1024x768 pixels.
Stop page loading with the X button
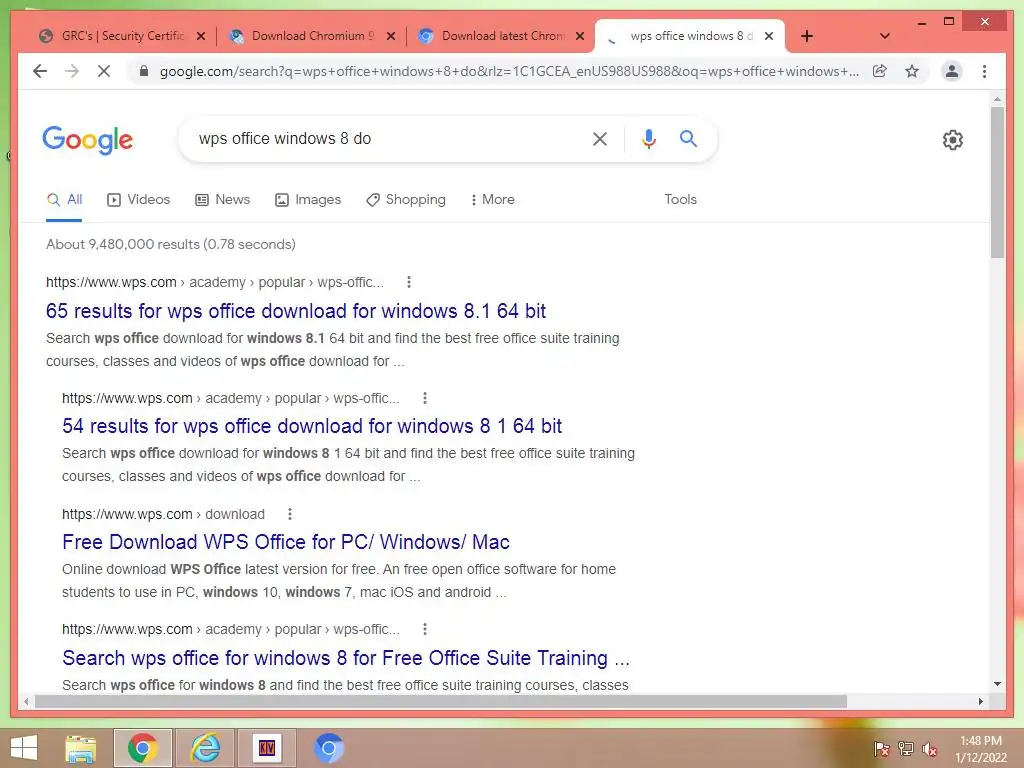click(x=104, y=71)
